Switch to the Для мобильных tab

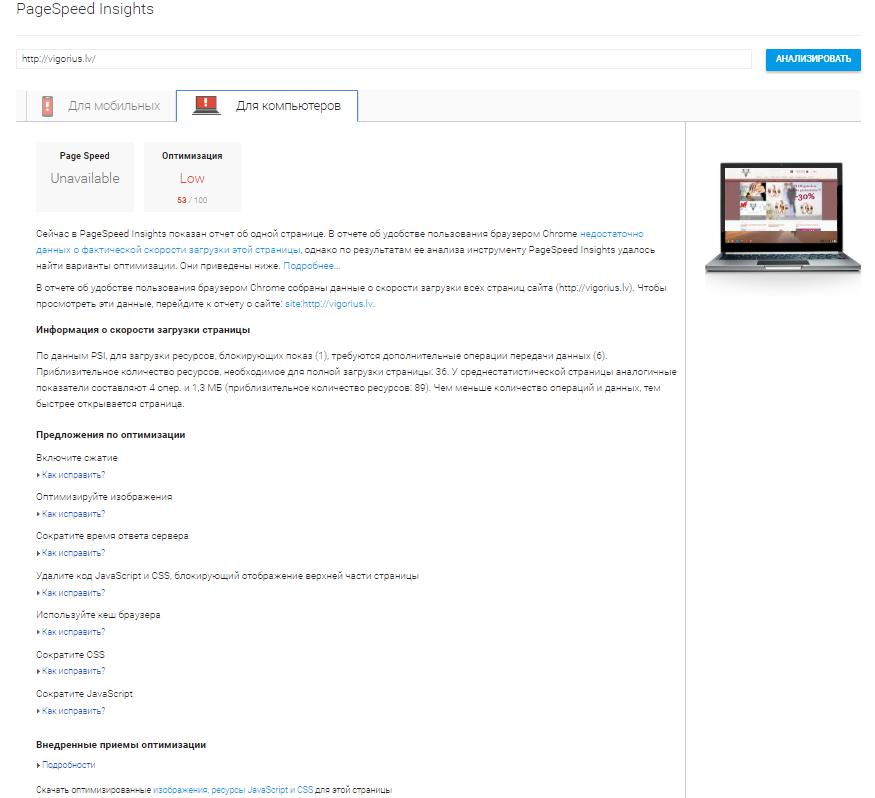(x=113, y=106)
